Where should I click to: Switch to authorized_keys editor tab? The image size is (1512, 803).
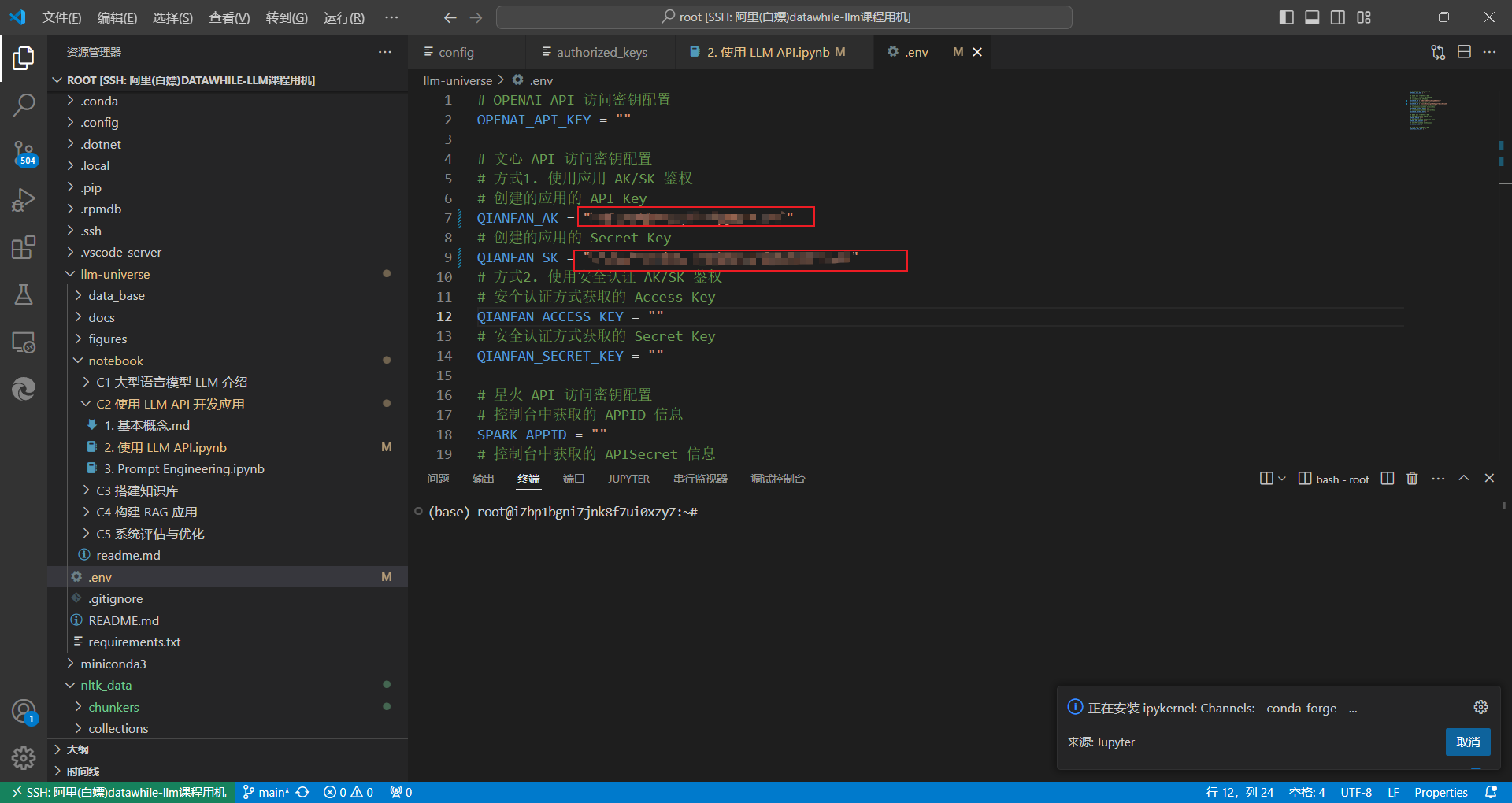602,52
